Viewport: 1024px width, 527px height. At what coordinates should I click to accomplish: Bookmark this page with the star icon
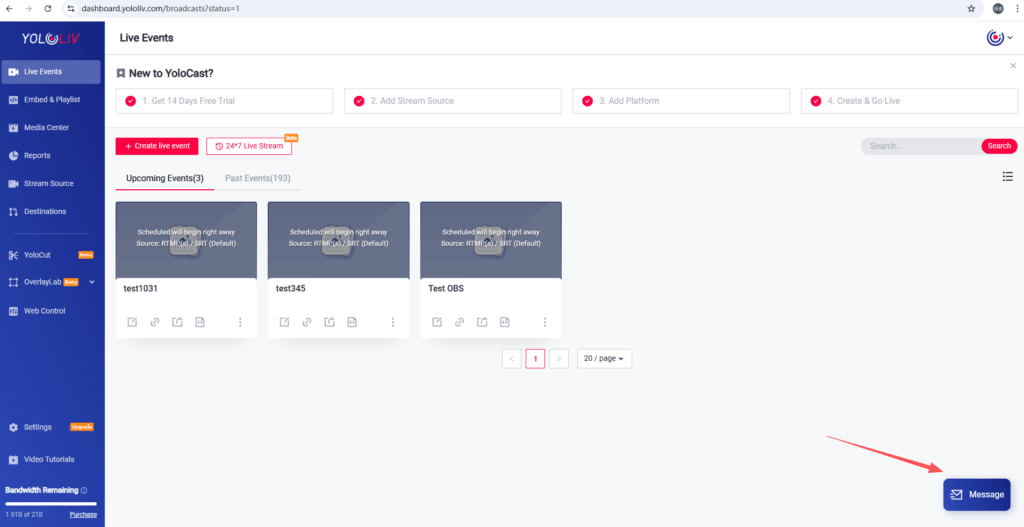(971, 8)
